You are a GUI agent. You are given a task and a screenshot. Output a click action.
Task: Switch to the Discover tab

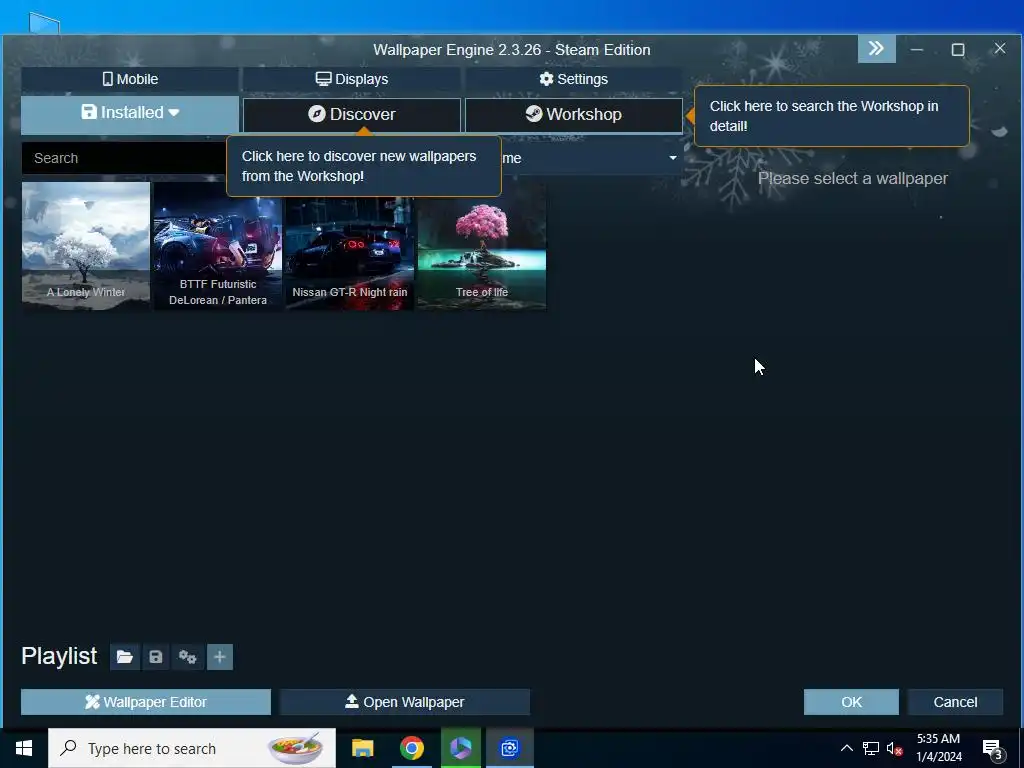(351, 114)
